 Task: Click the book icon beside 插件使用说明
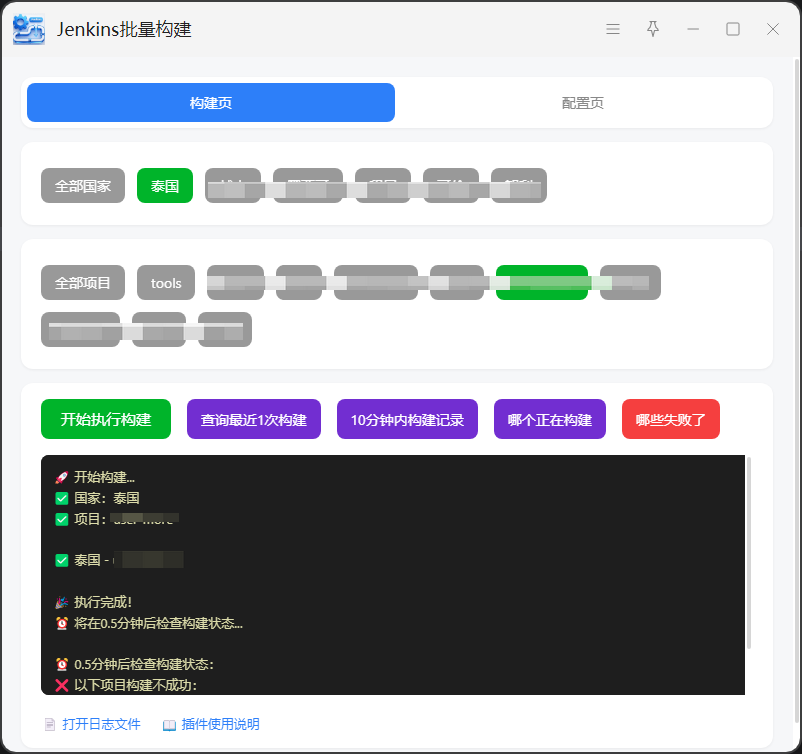point(169,725)
